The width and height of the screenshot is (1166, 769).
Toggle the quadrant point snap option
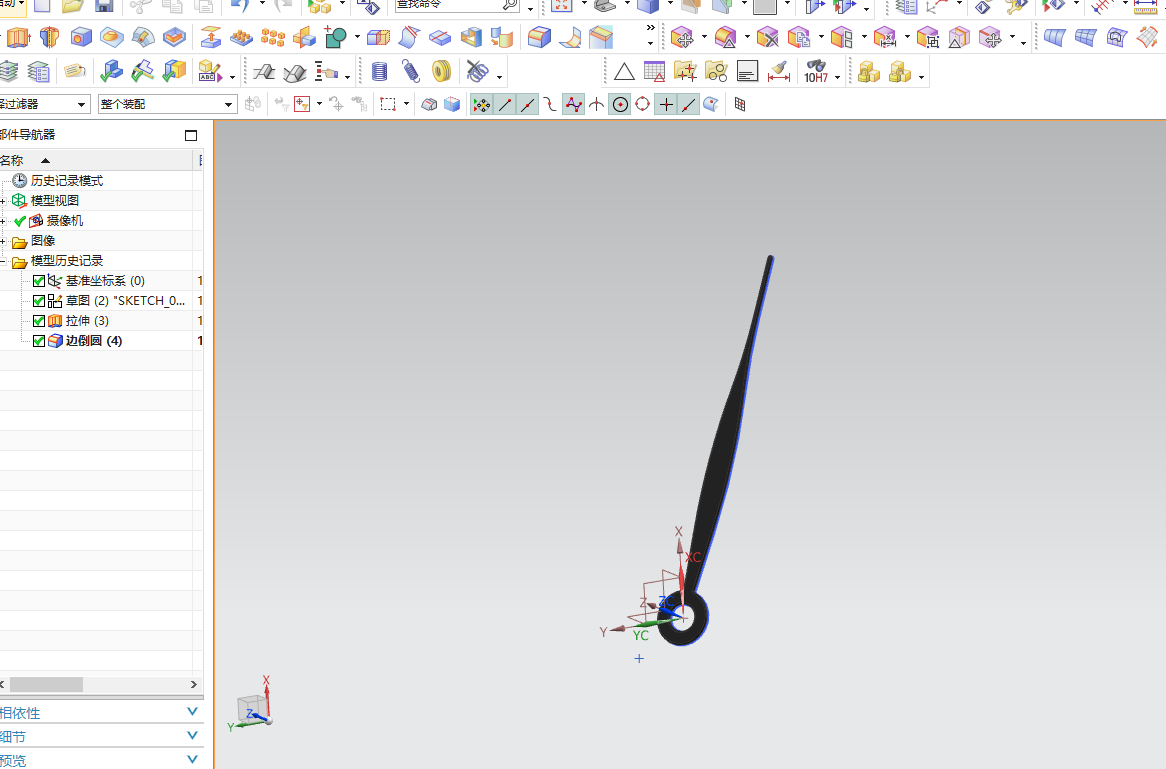pos(642,105)
